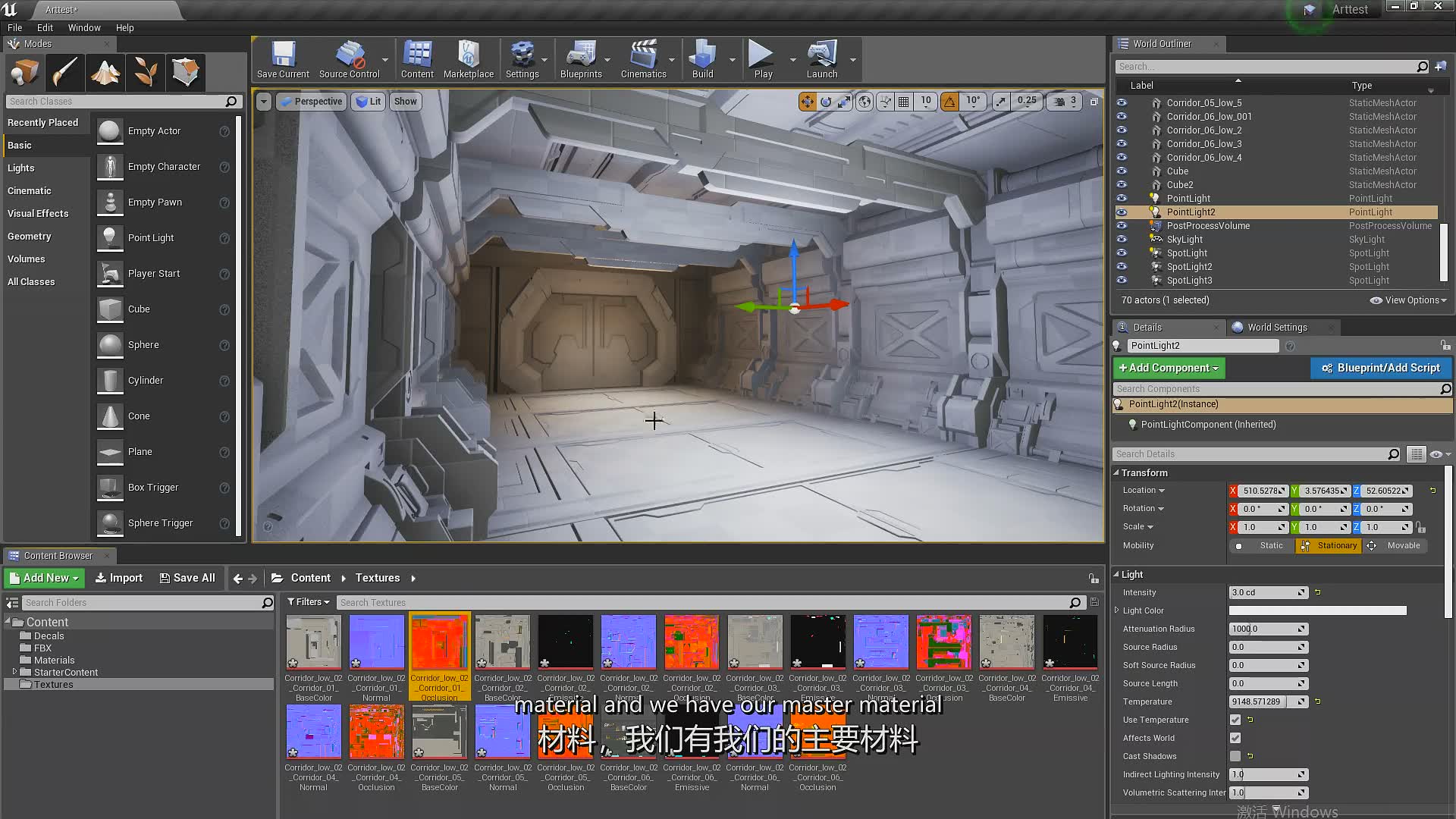Open Marketplace from toolbar

click(468, 60)
